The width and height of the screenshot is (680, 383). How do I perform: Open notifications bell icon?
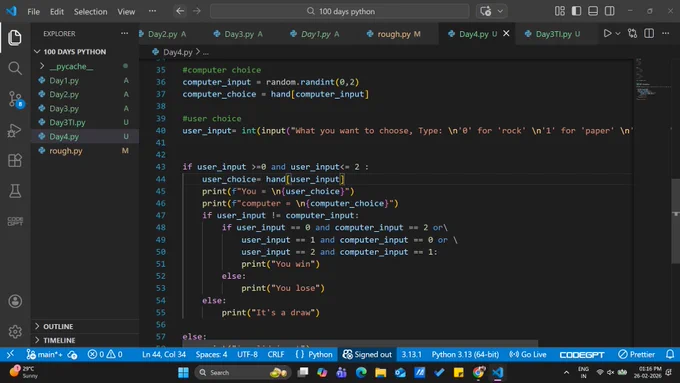670,354
